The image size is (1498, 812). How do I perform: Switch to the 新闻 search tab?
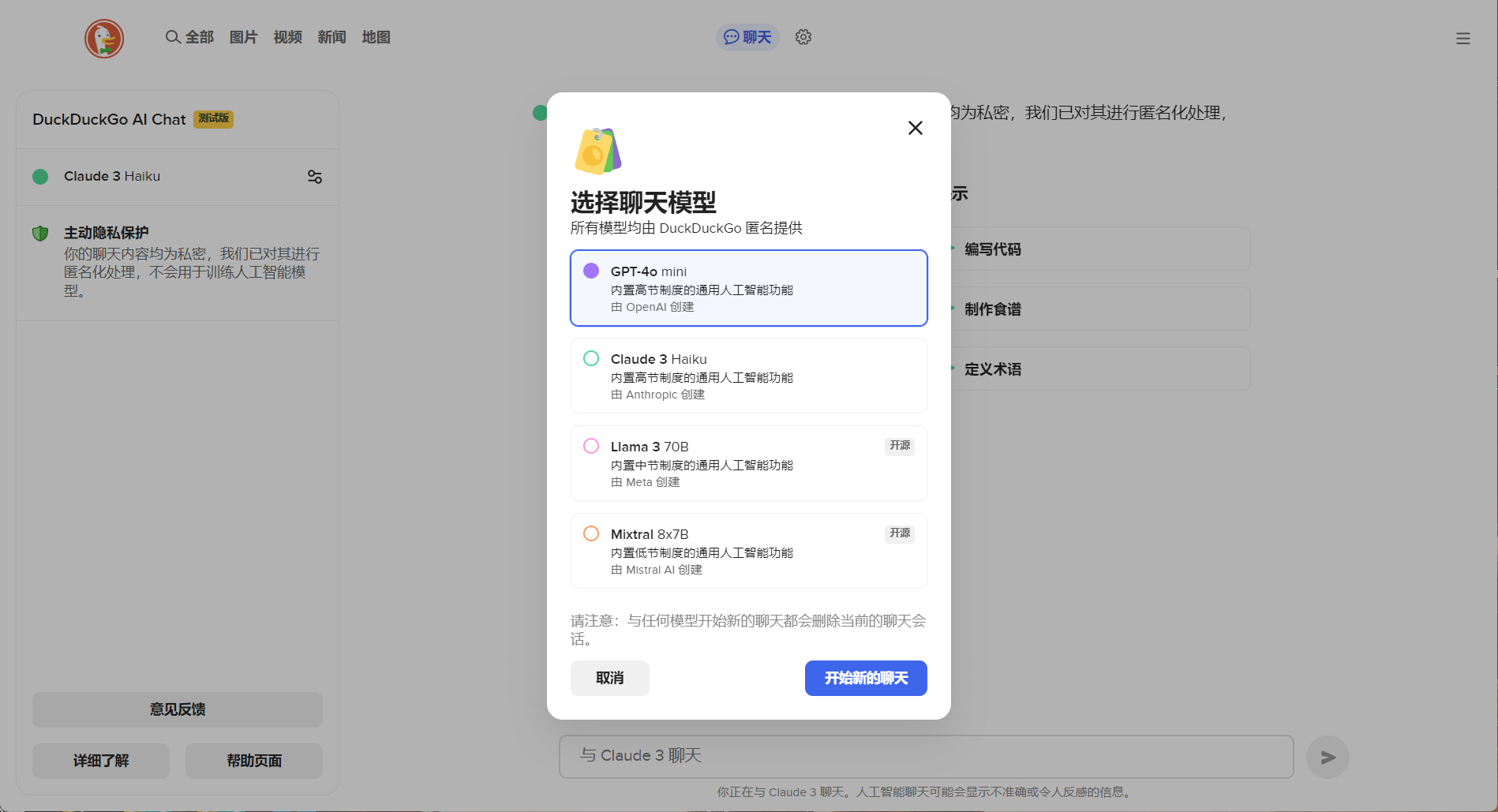[332, 37]
